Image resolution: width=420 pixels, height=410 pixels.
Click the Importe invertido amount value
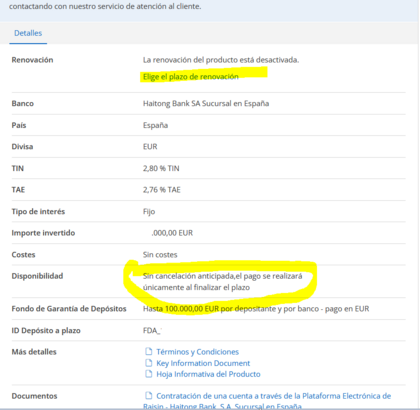172,233
